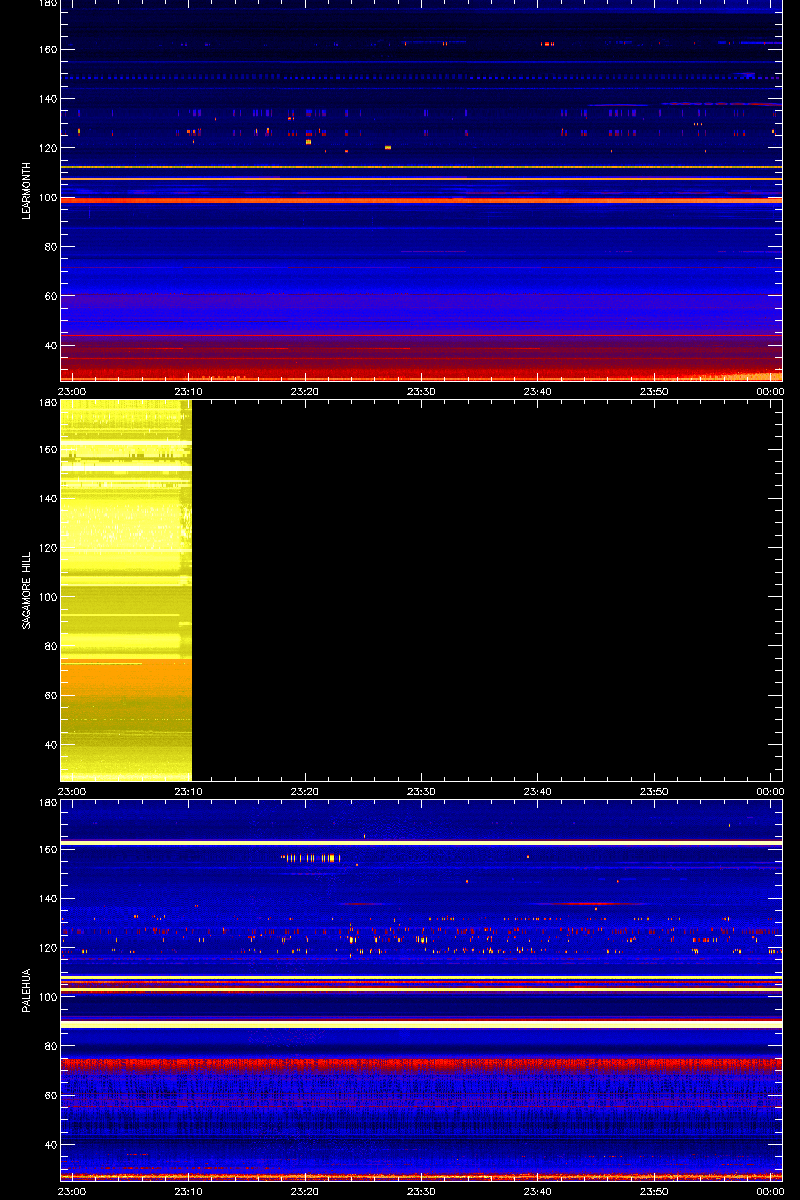Click the bright red 100 MHz band in Learmonth
Screen dimensions: 800x1200
click(x=421, y=200)
